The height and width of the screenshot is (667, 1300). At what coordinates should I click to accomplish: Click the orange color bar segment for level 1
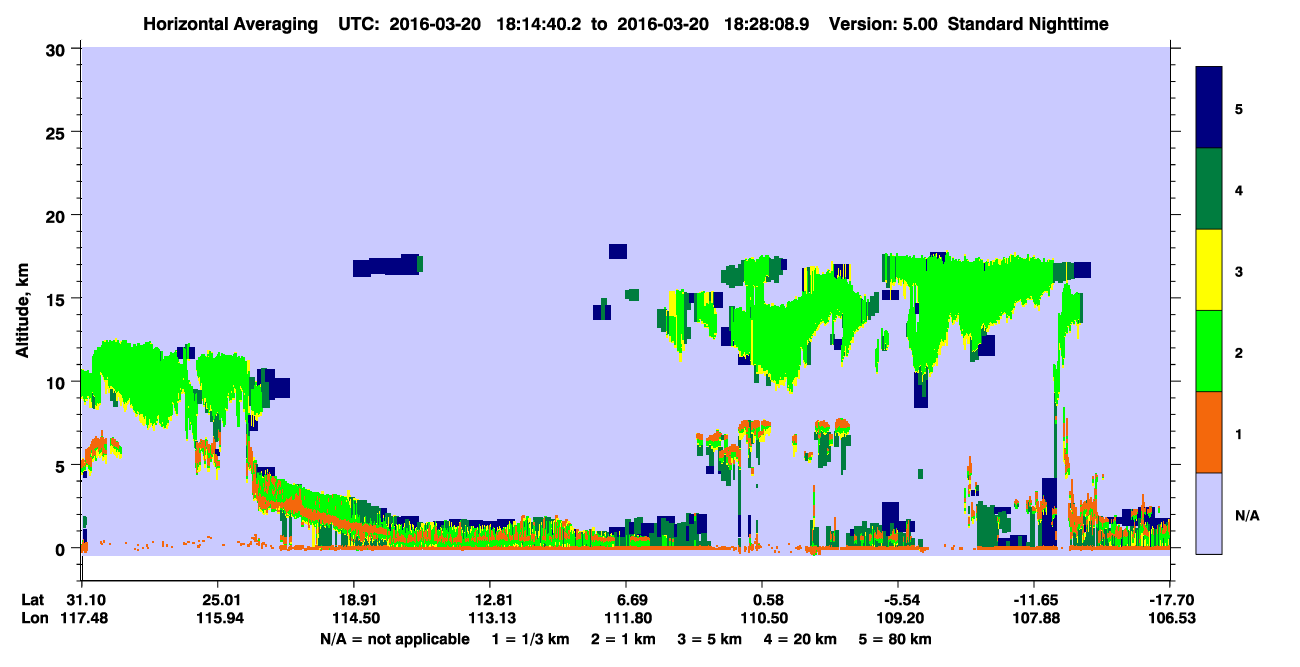[x=1209, y=432]
